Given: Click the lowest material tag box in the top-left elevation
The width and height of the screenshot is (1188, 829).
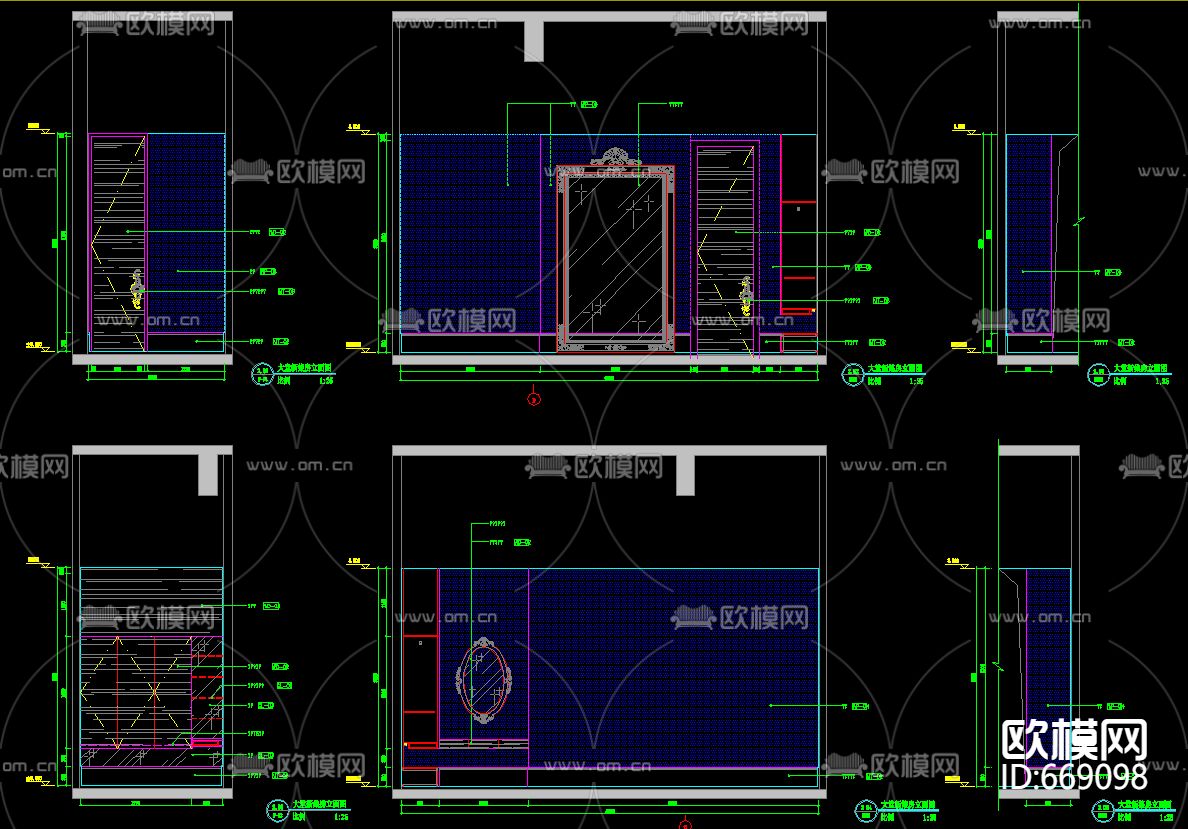Looking at the screenshot, I should pos(280,342).
